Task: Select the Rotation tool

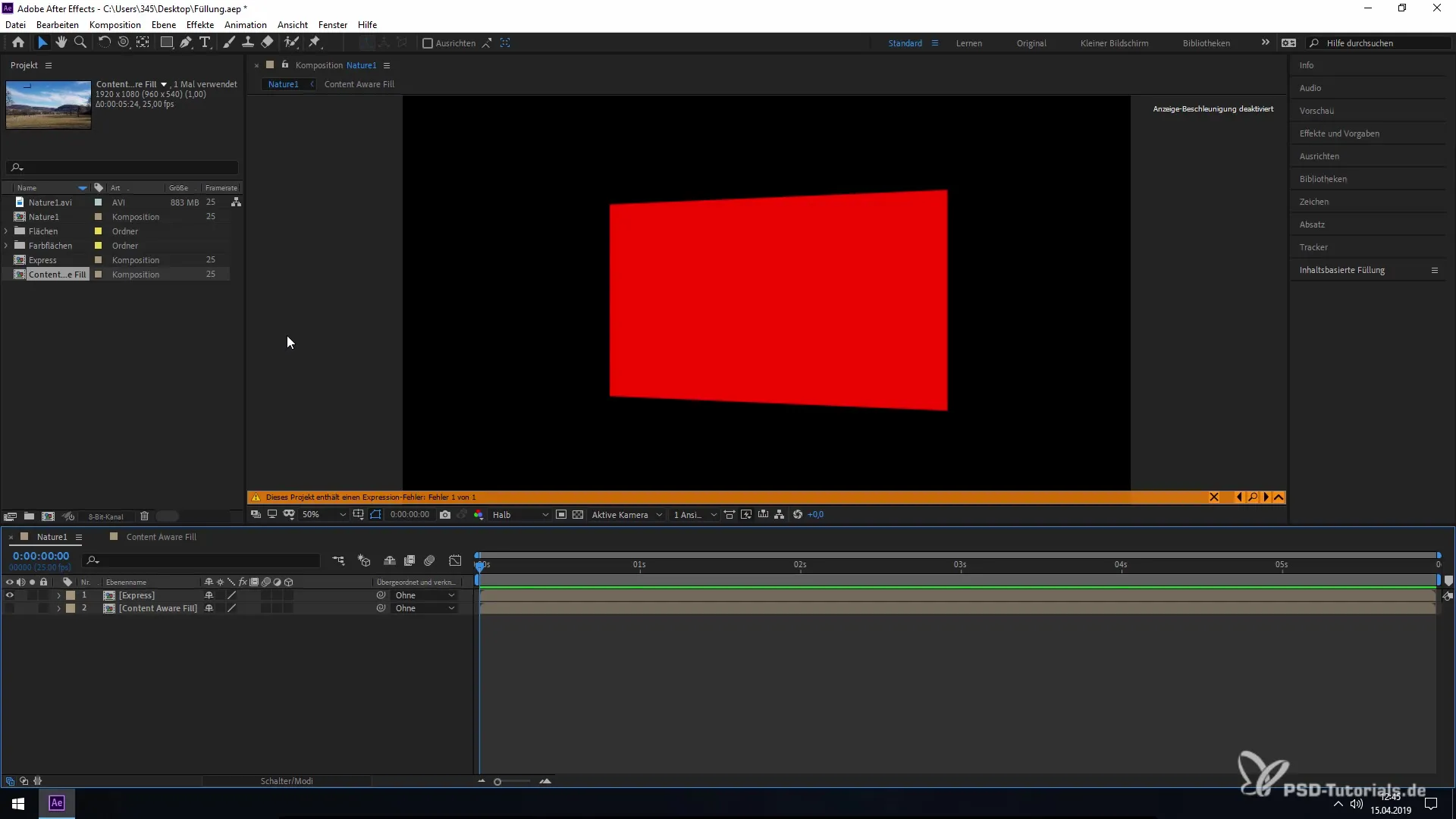Action: click(x=105, y=42)
